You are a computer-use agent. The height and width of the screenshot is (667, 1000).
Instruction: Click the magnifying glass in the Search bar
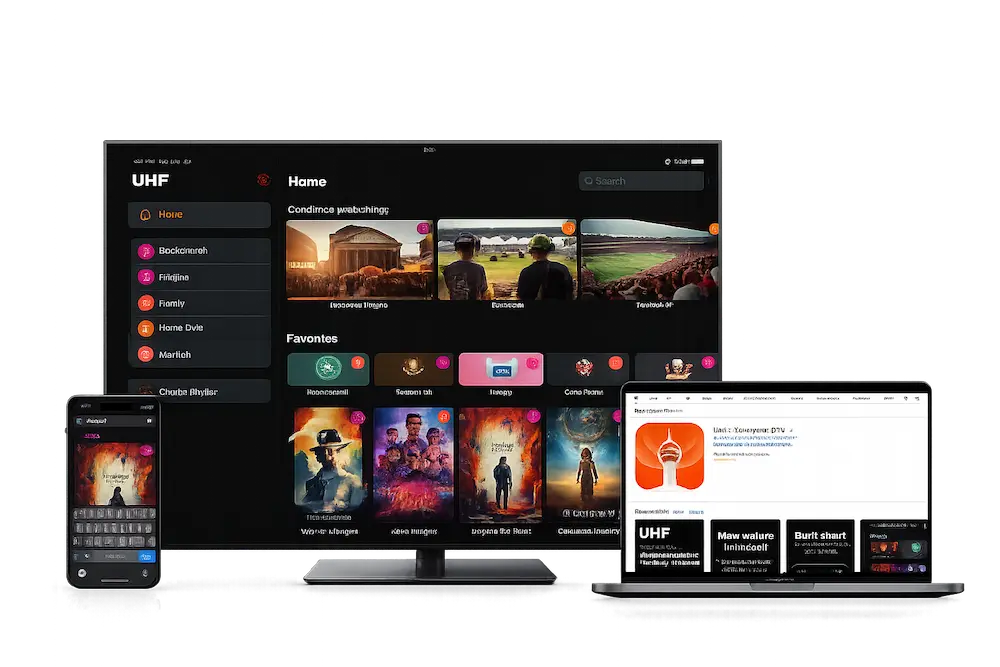(591, 180)
